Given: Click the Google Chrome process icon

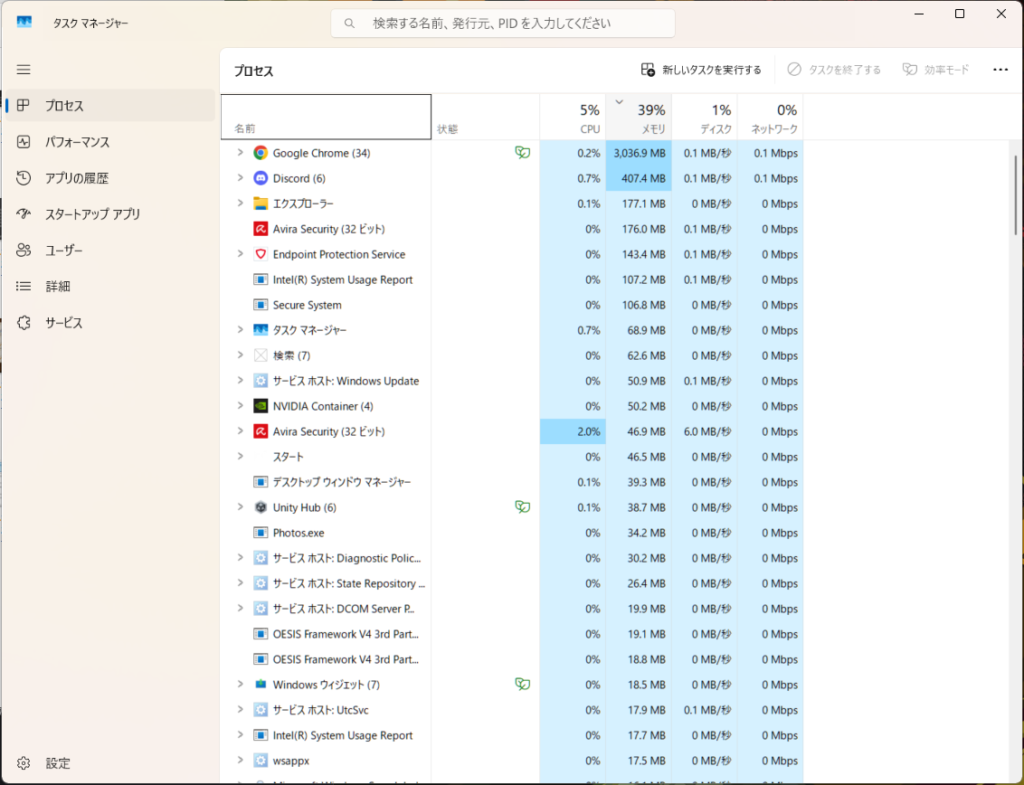Looking at the screenshot, I should 260,153.
